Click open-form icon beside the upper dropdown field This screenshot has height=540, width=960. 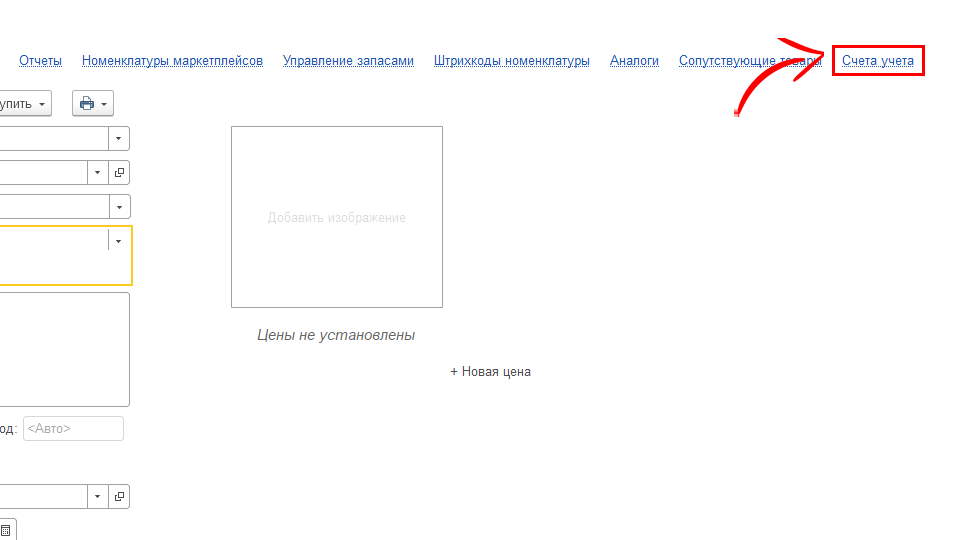(x=120, y=173)
